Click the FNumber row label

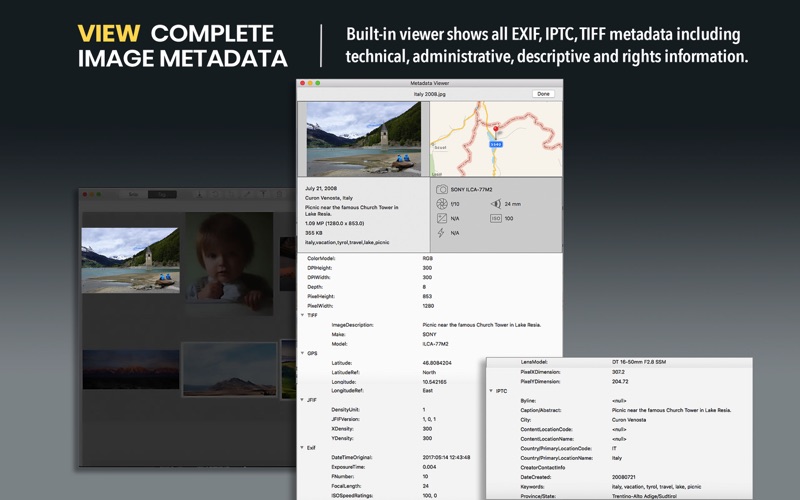(x=343, y=477)
